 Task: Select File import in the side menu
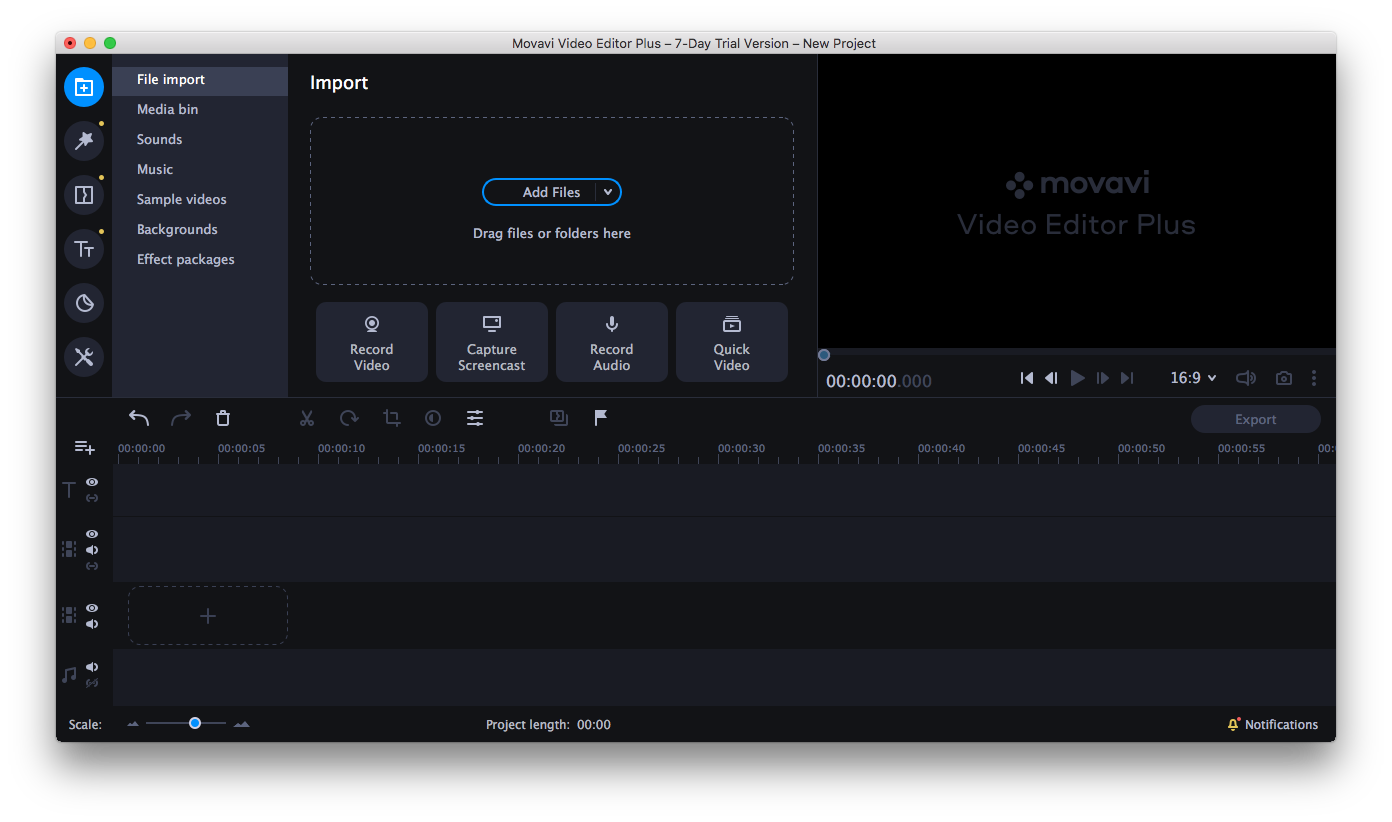200,80
